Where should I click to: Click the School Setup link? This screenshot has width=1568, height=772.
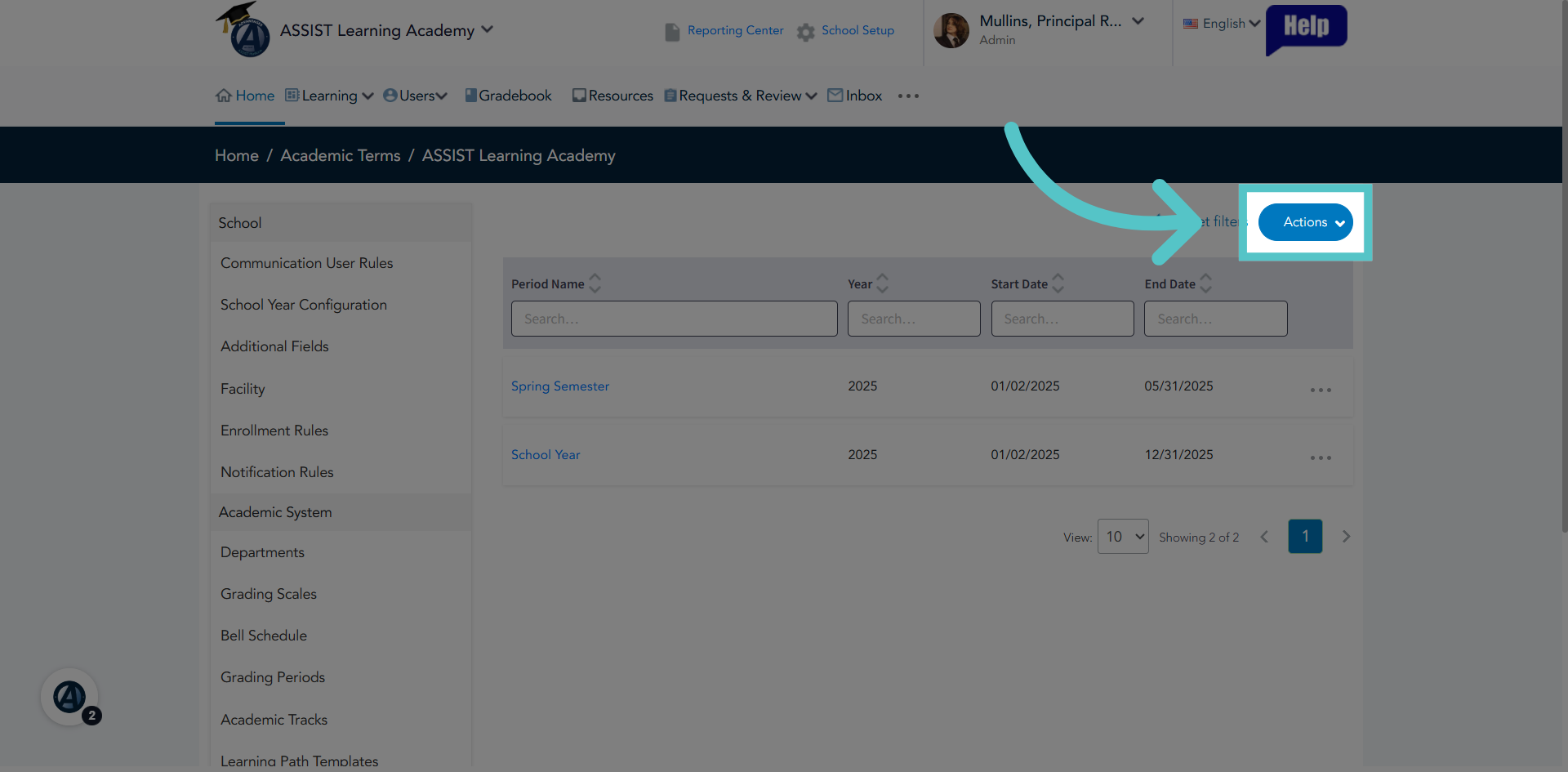(x=857, y=30)
